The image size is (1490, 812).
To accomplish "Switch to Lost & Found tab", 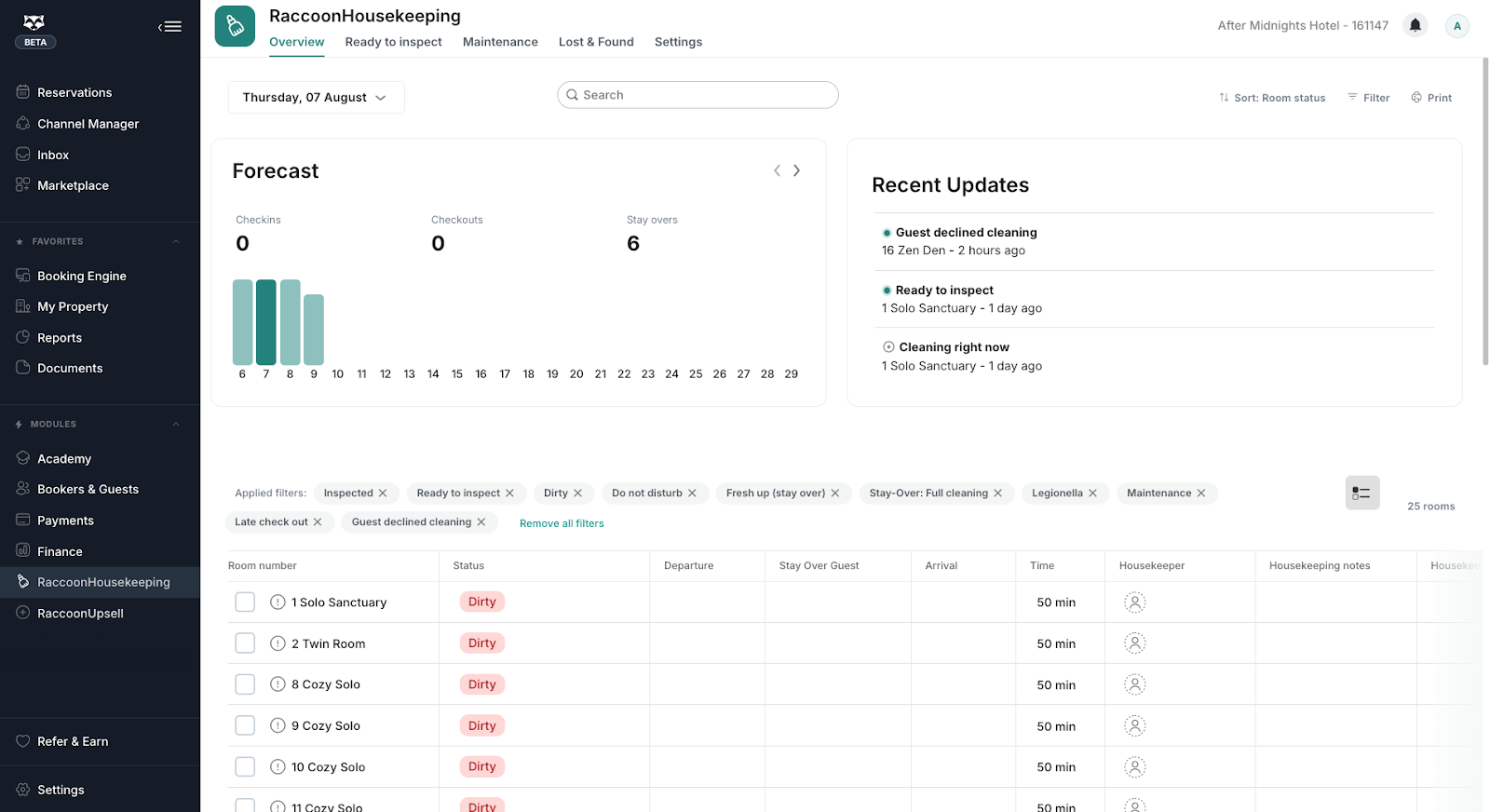I will [596, 42].
